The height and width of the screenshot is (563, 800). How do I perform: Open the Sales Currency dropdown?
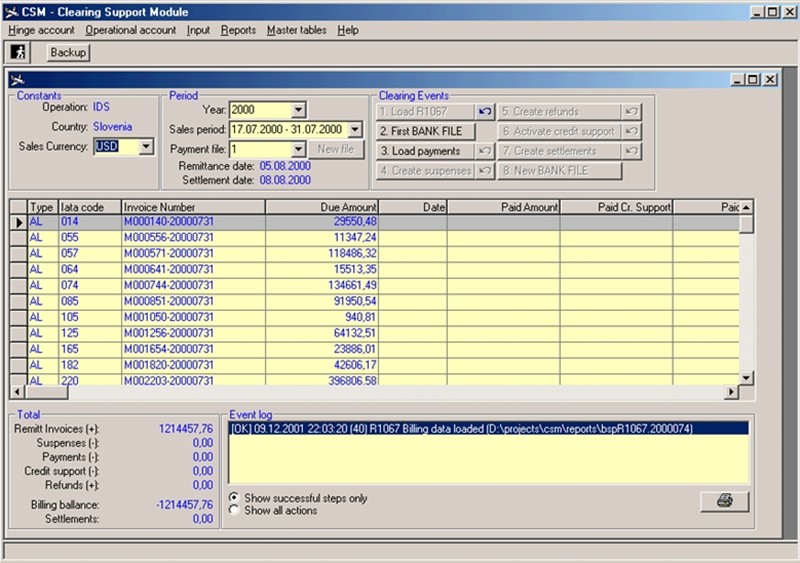[x=146, y=147]
